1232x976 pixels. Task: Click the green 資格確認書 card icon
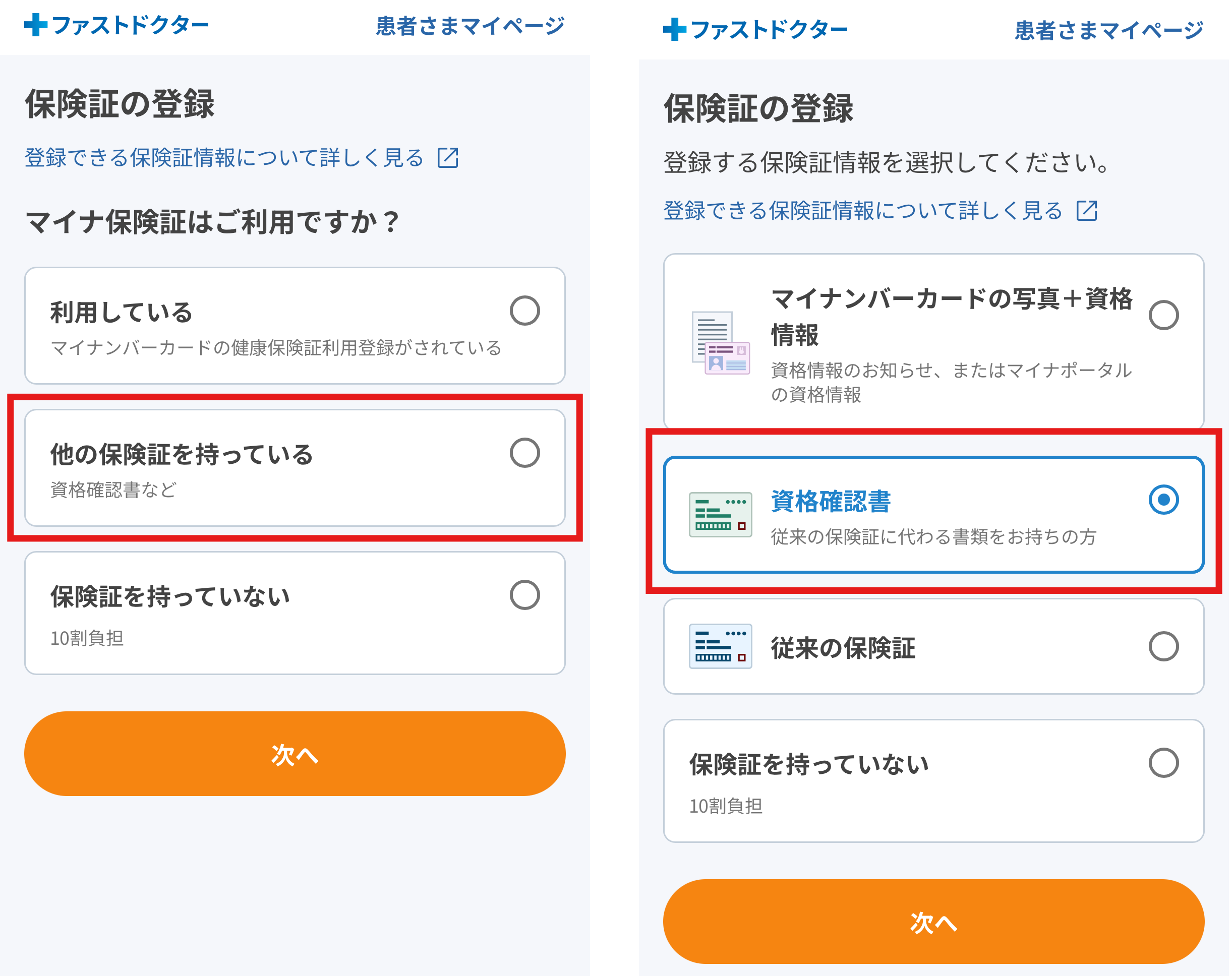(721, 514)
